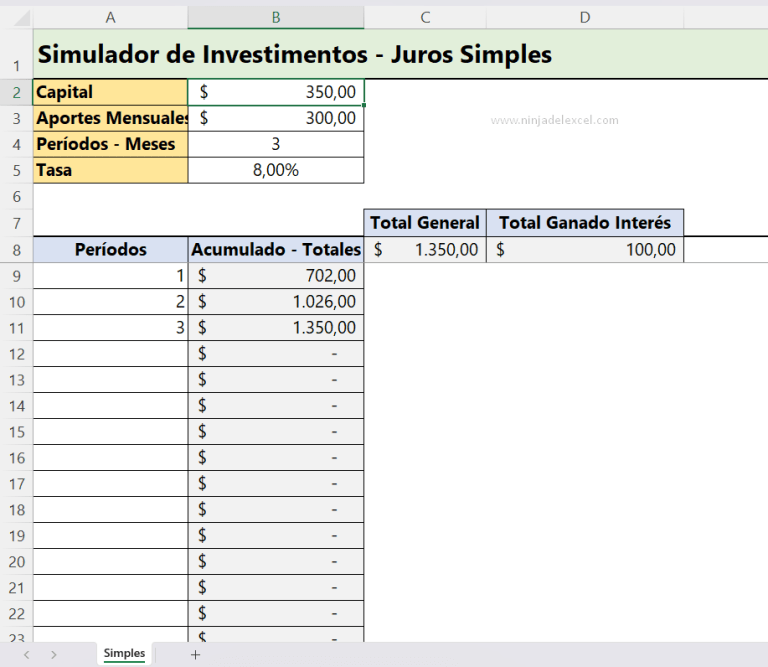Select row 12 header
Viewport: 768px width, 667px height.
click(17, 354)
